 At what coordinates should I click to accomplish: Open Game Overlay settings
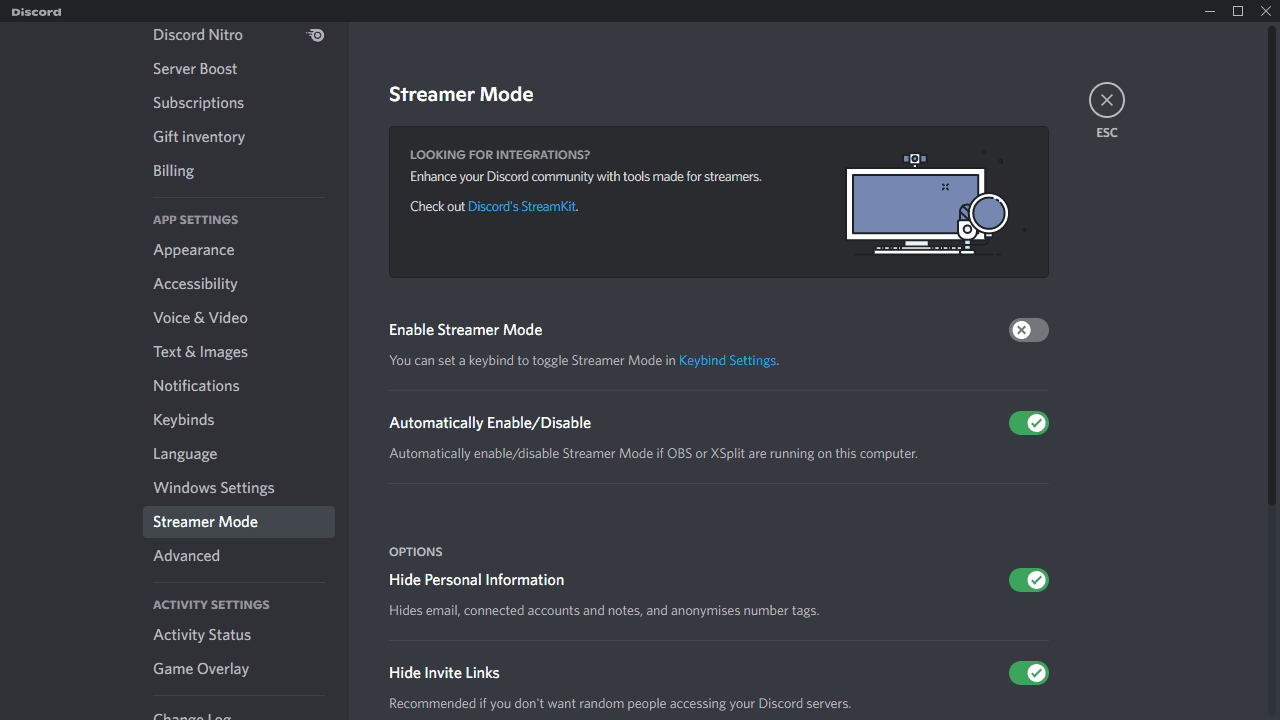pyautogui.click(x=238, y=669)
